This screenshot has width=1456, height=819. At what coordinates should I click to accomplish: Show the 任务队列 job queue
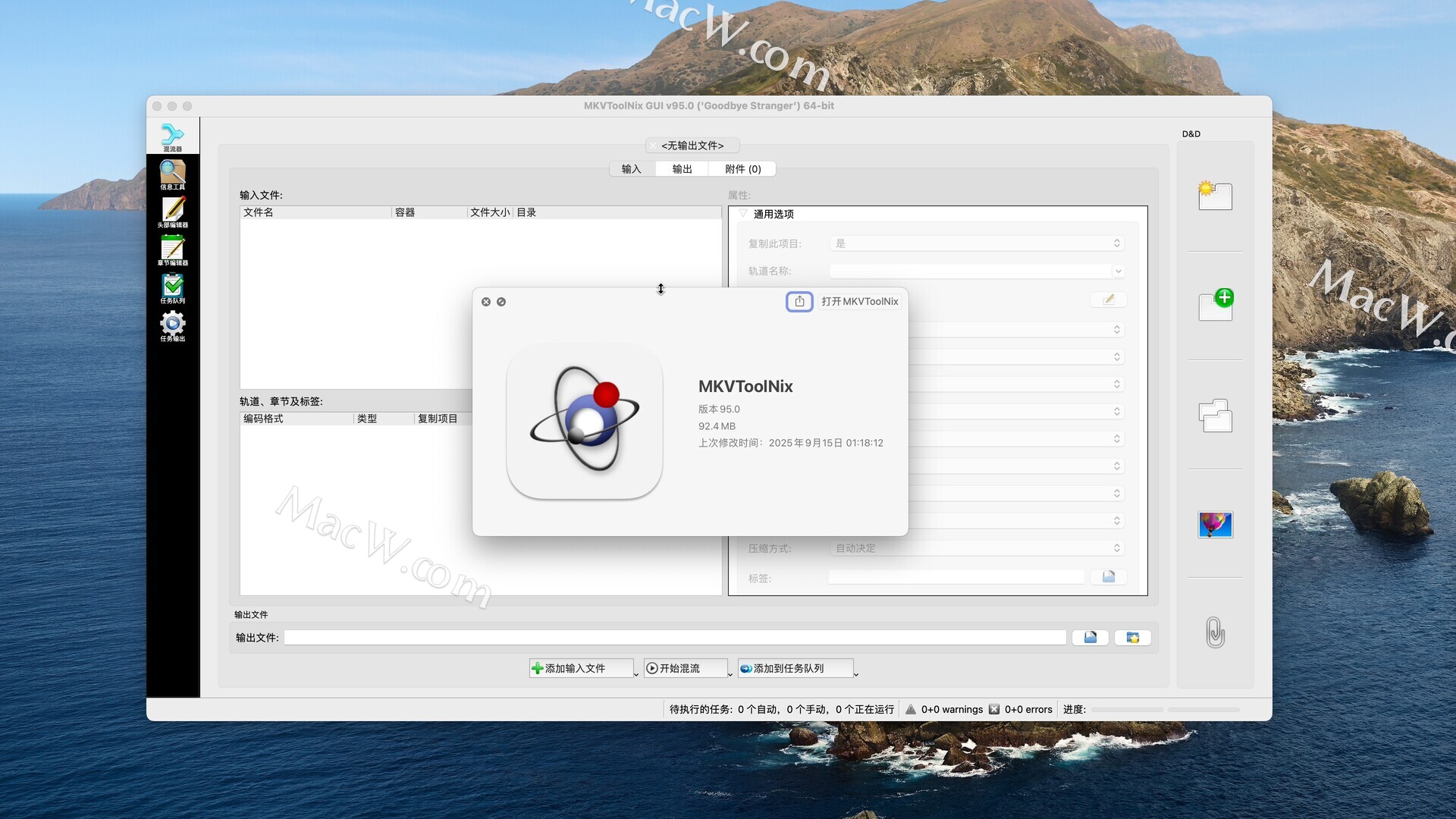click(172, 288)
